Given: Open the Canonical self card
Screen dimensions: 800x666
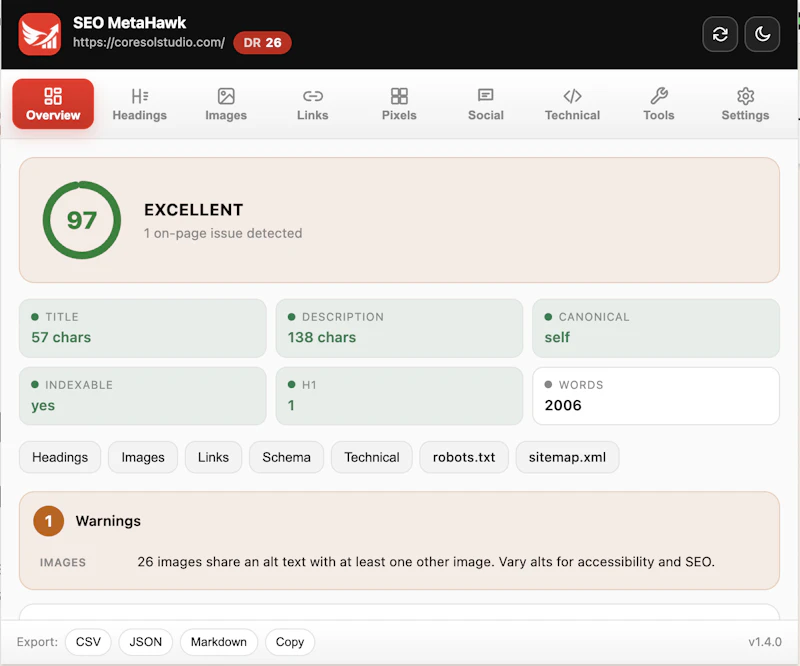Looking at the screenshot, I should 656,328.
